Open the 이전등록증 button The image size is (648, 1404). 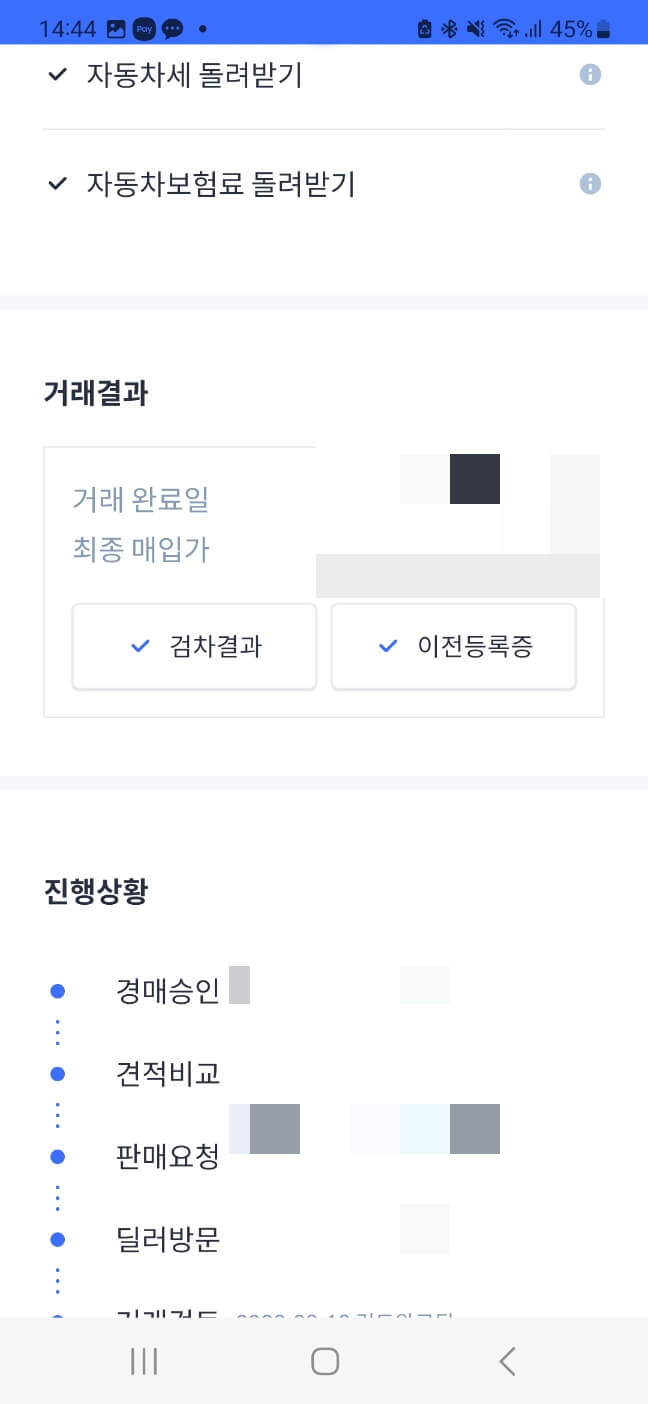click(x=454, y=646)
